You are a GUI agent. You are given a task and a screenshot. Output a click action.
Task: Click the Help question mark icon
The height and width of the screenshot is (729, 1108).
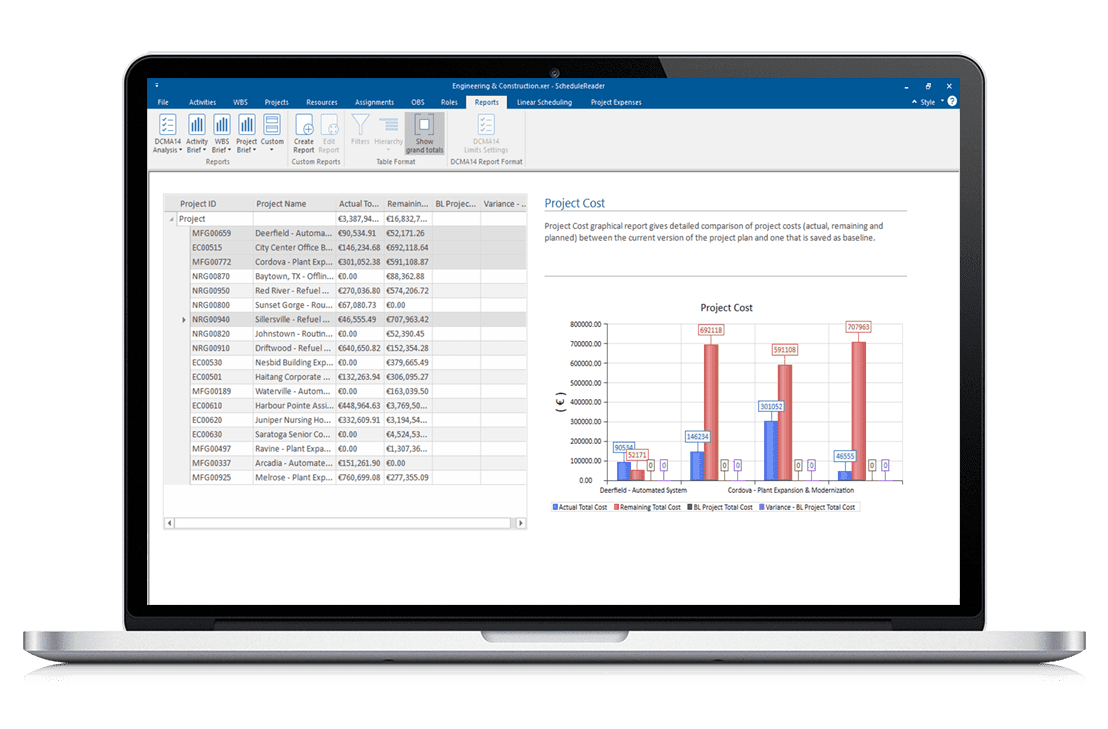[x=951, y=101]
